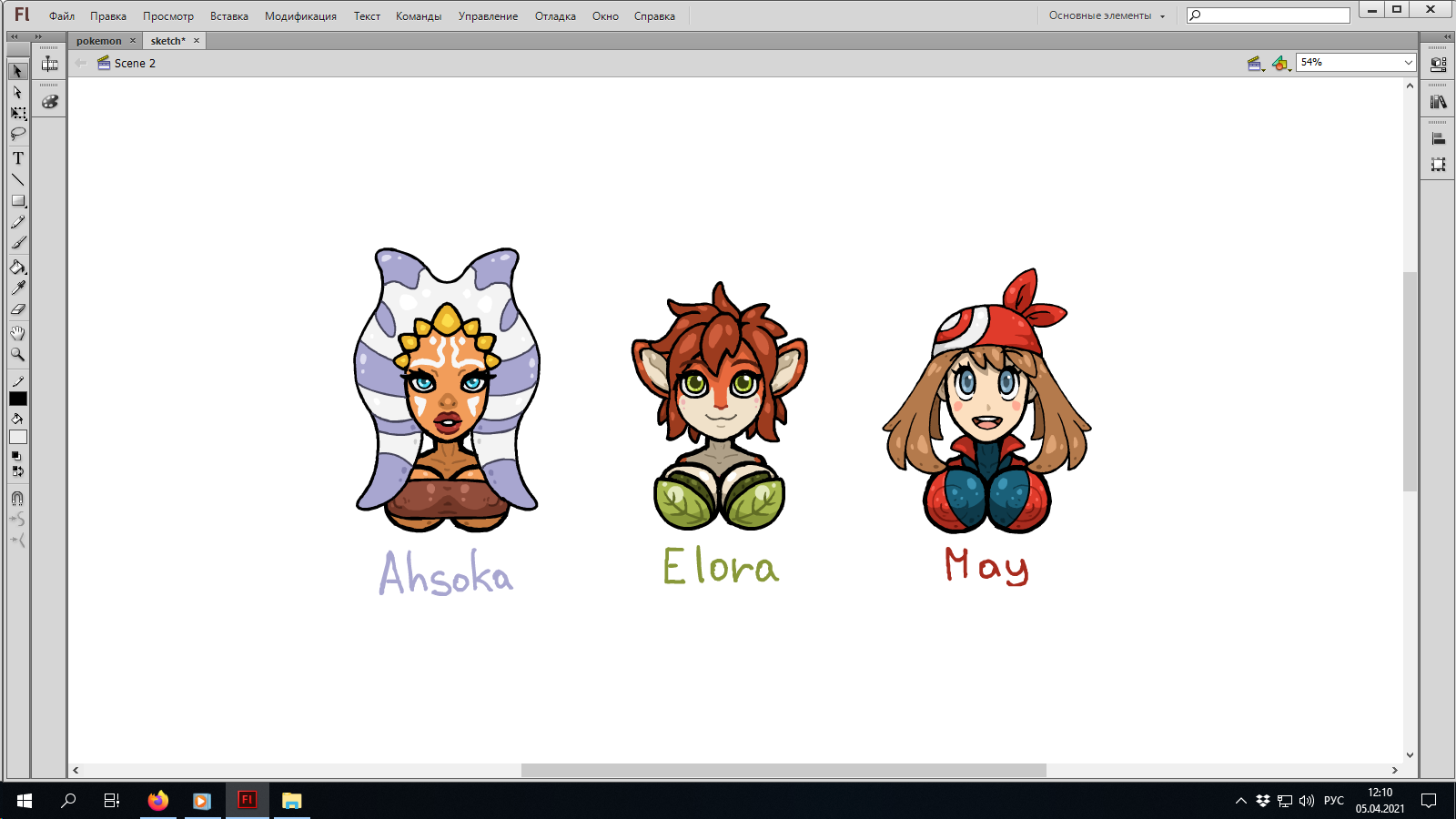The width and height of the screenshot is (1456, 819).
Task: Close the pokemon document tab
Action: coord(133,41)
